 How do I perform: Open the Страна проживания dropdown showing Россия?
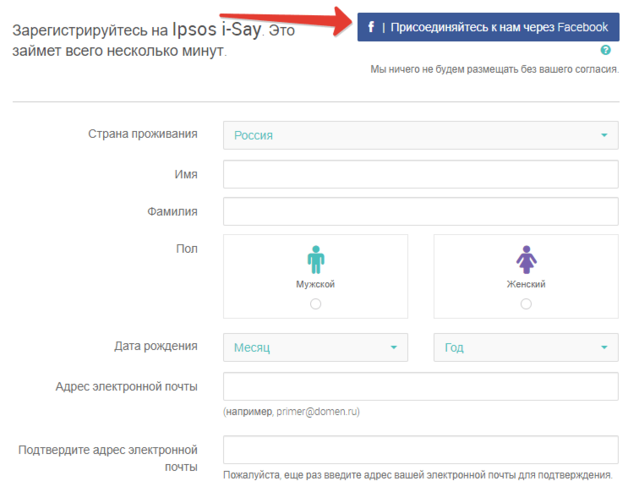[x=421, y=135]
